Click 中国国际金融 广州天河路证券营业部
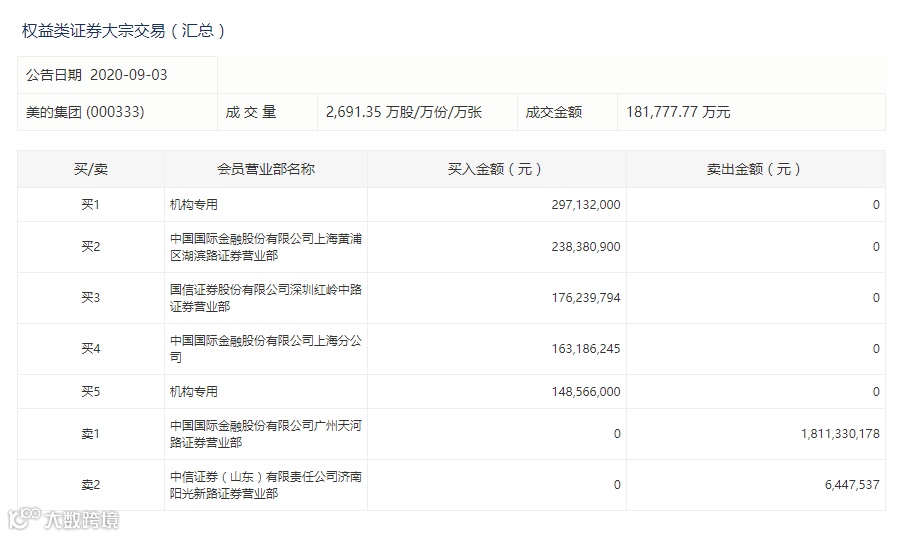Viewport: 909px width, 537px height. pyautogui.click(x=266, y=434)
